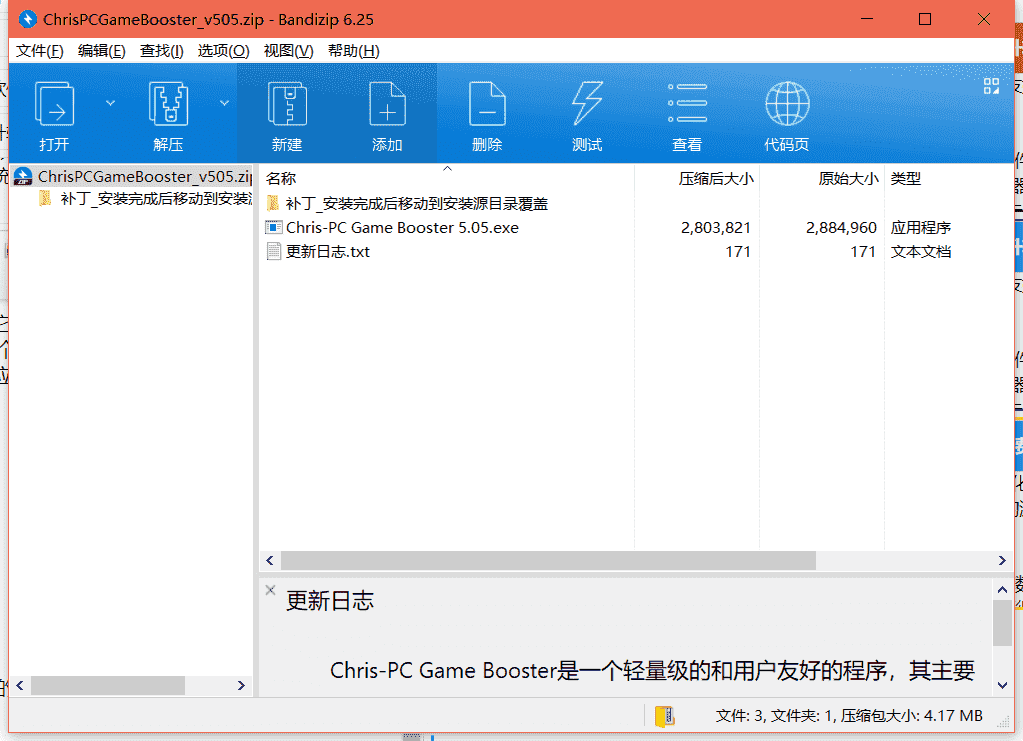This screenshot has height=741, width=1023.
Task: Click the preview pane vertical scrollbar thumb
Action: (x=1002, y=623)
